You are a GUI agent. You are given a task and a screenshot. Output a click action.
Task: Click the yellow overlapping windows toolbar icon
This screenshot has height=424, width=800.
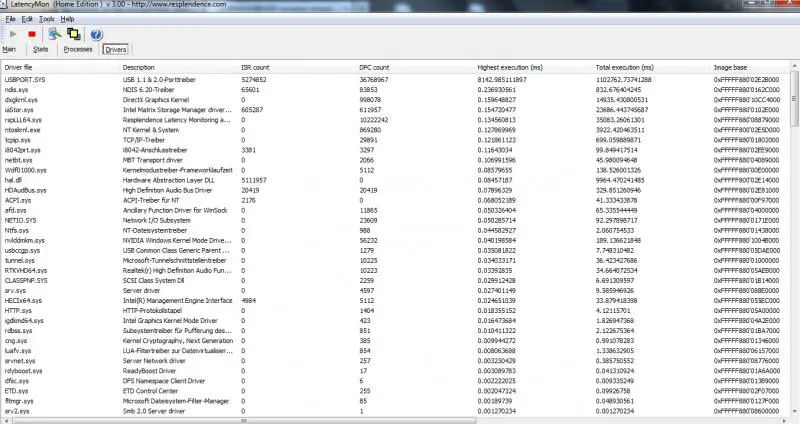click(72, 34)
